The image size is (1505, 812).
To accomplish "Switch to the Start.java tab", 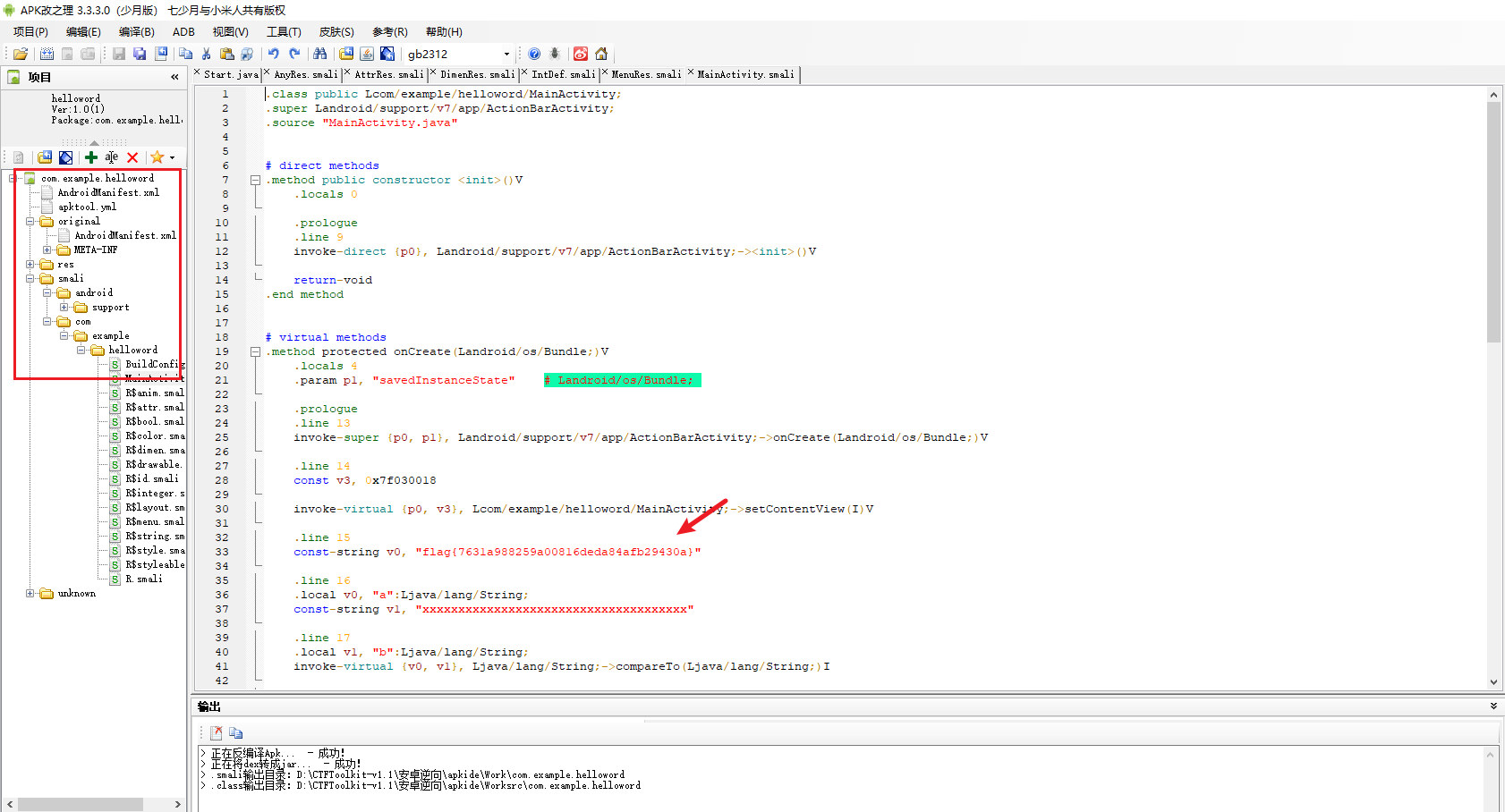I will (x=231, y=74).
